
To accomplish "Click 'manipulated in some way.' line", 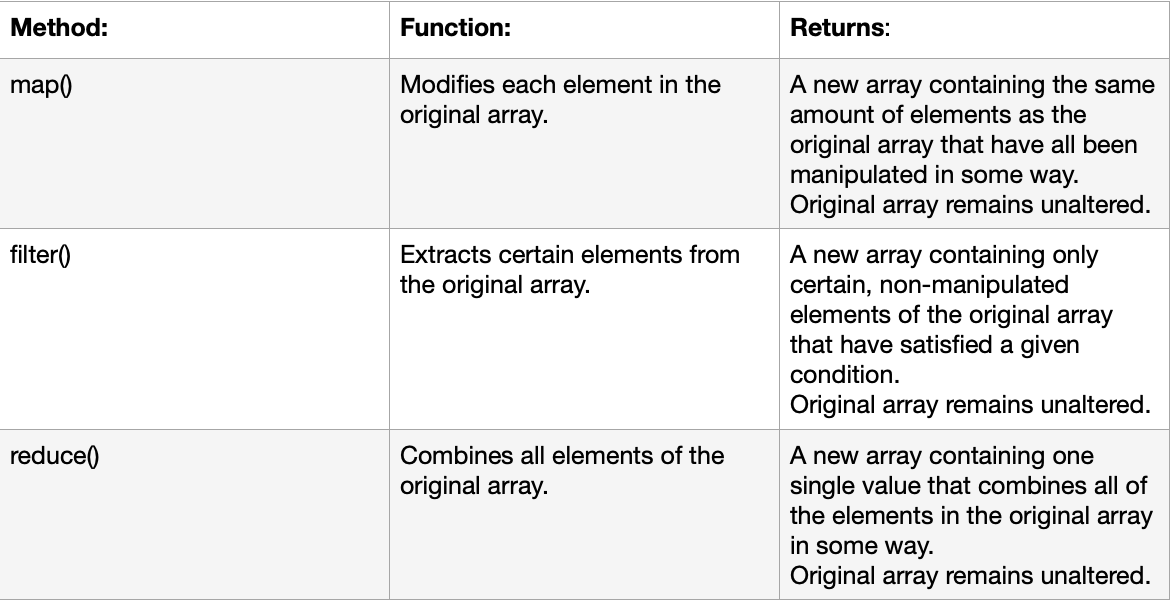I will point(935,175).
